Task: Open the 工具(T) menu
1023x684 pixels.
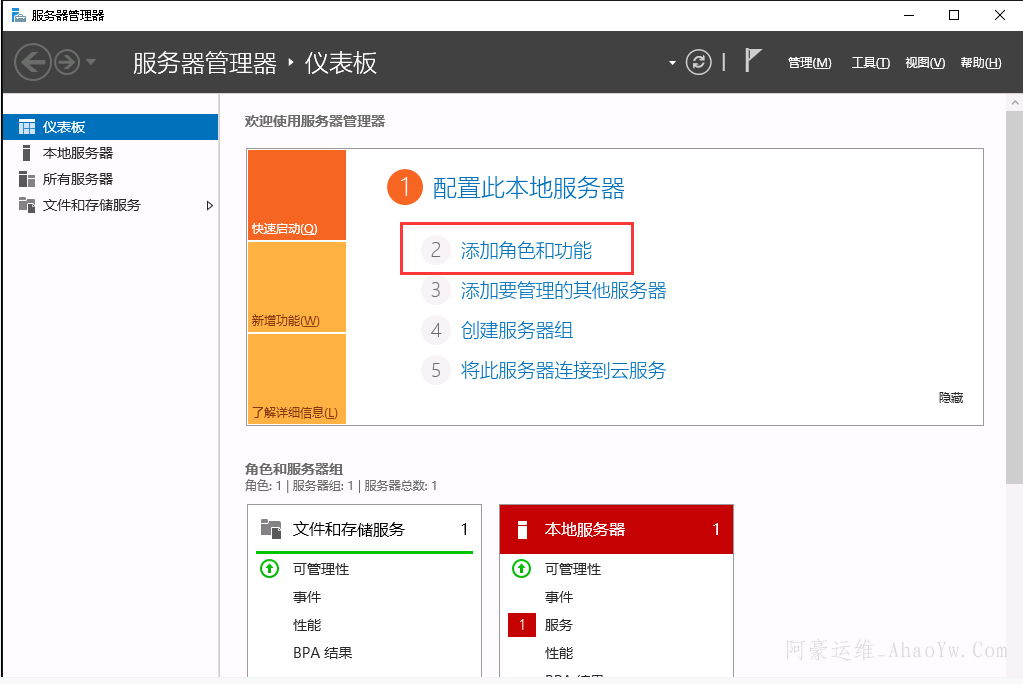Action: tap(870, 63)
